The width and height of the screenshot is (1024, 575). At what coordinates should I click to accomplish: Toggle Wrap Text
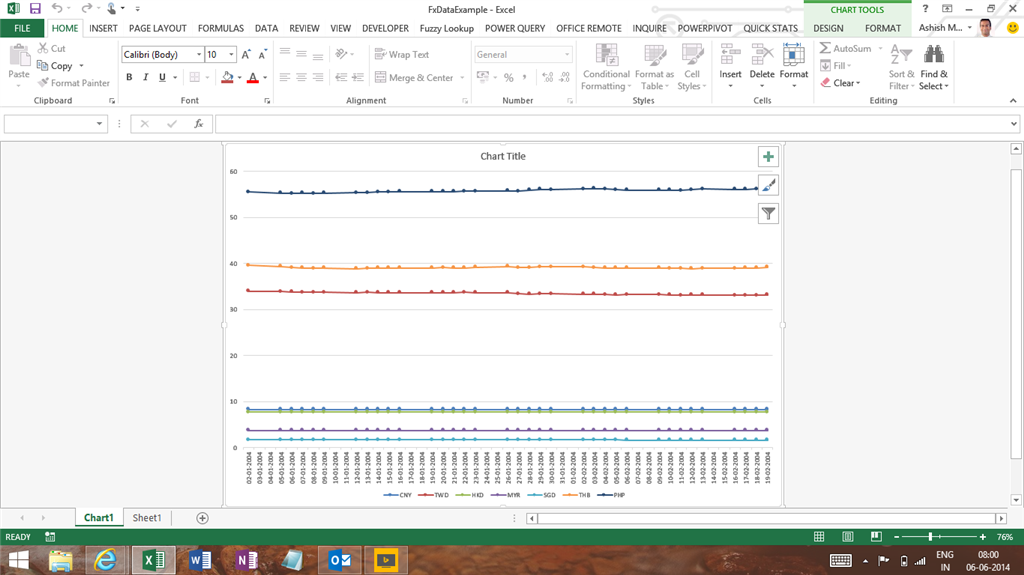(x=402, y=54)
